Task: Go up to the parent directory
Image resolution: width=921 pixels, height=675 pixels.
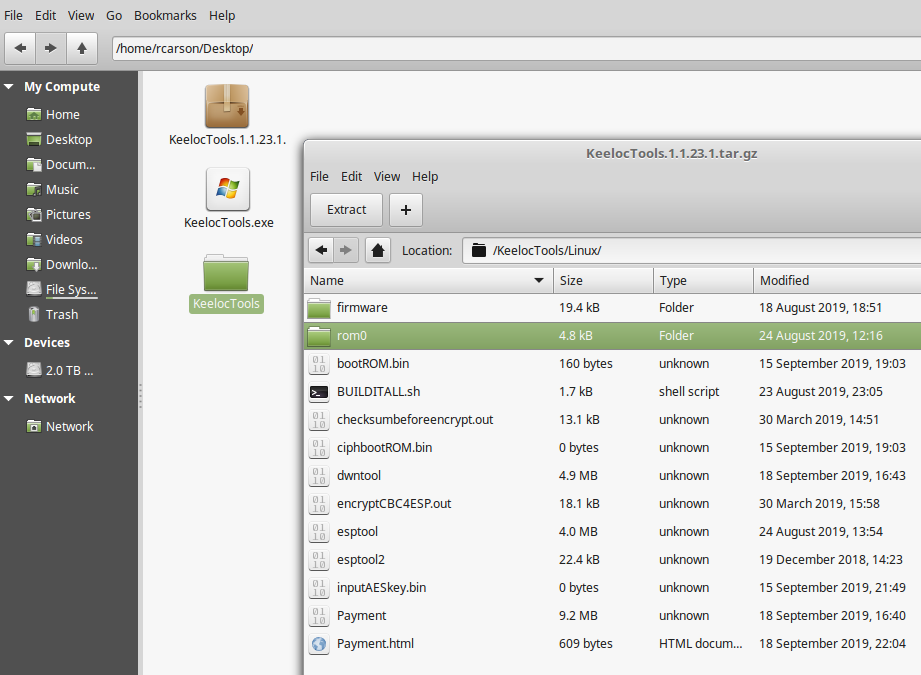Action: click(x=81, y=47)
